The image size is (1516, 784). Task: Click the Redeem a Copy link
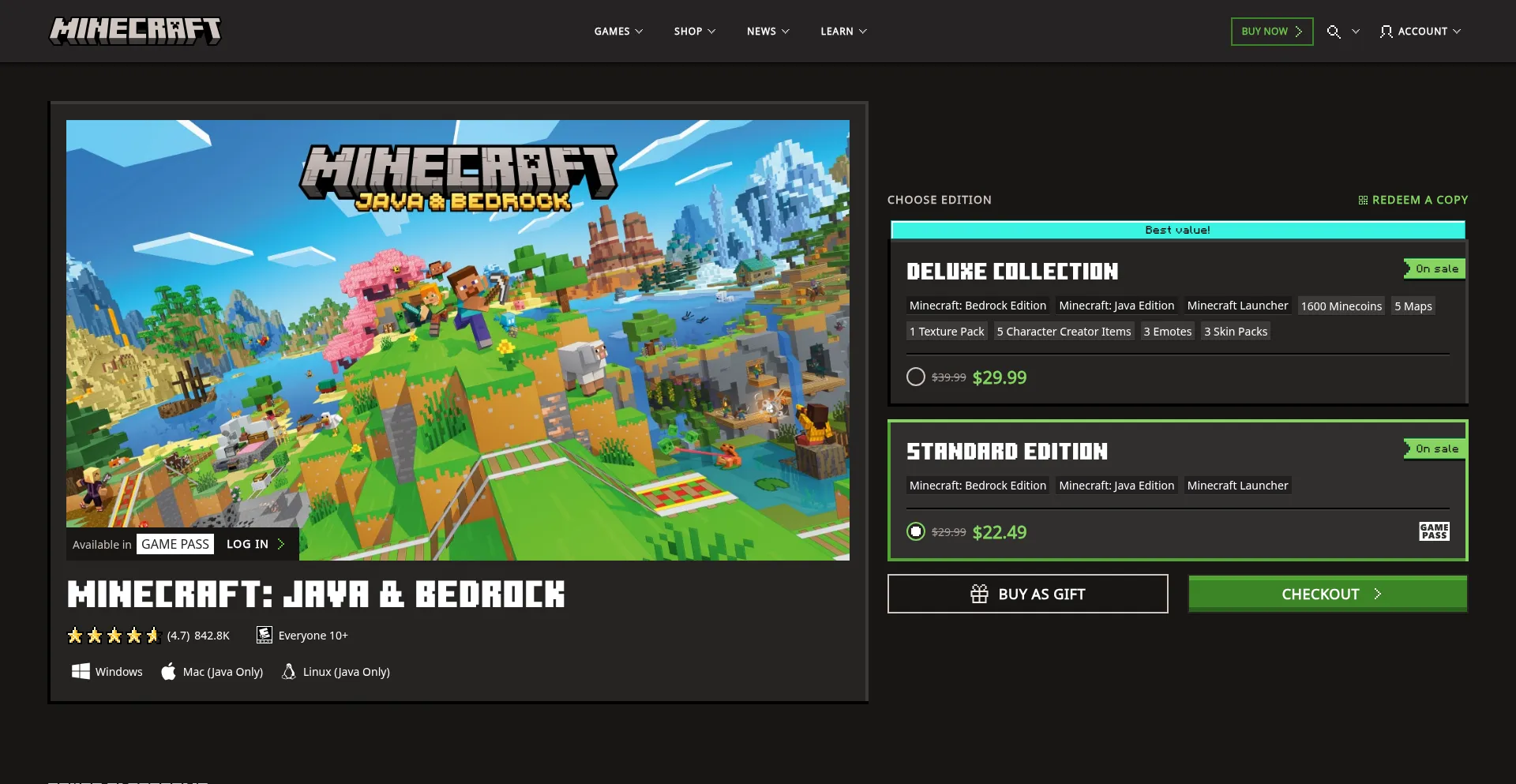(x=1413, y=200)
